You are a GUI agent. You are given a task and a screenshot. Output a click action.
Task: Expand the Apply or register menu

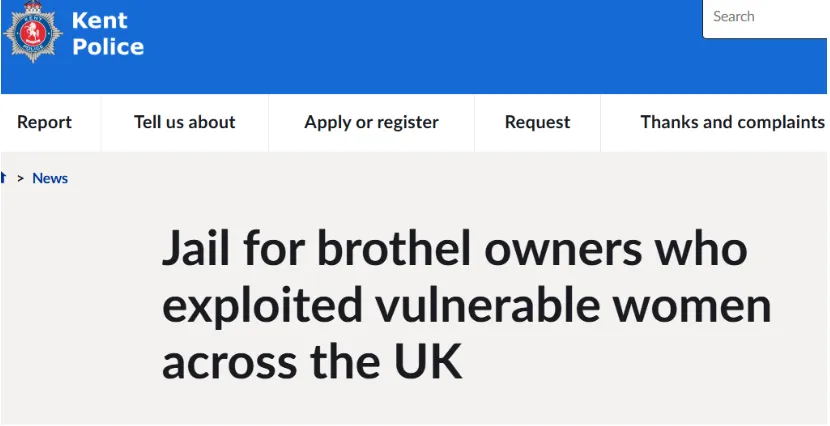point(371,122)
